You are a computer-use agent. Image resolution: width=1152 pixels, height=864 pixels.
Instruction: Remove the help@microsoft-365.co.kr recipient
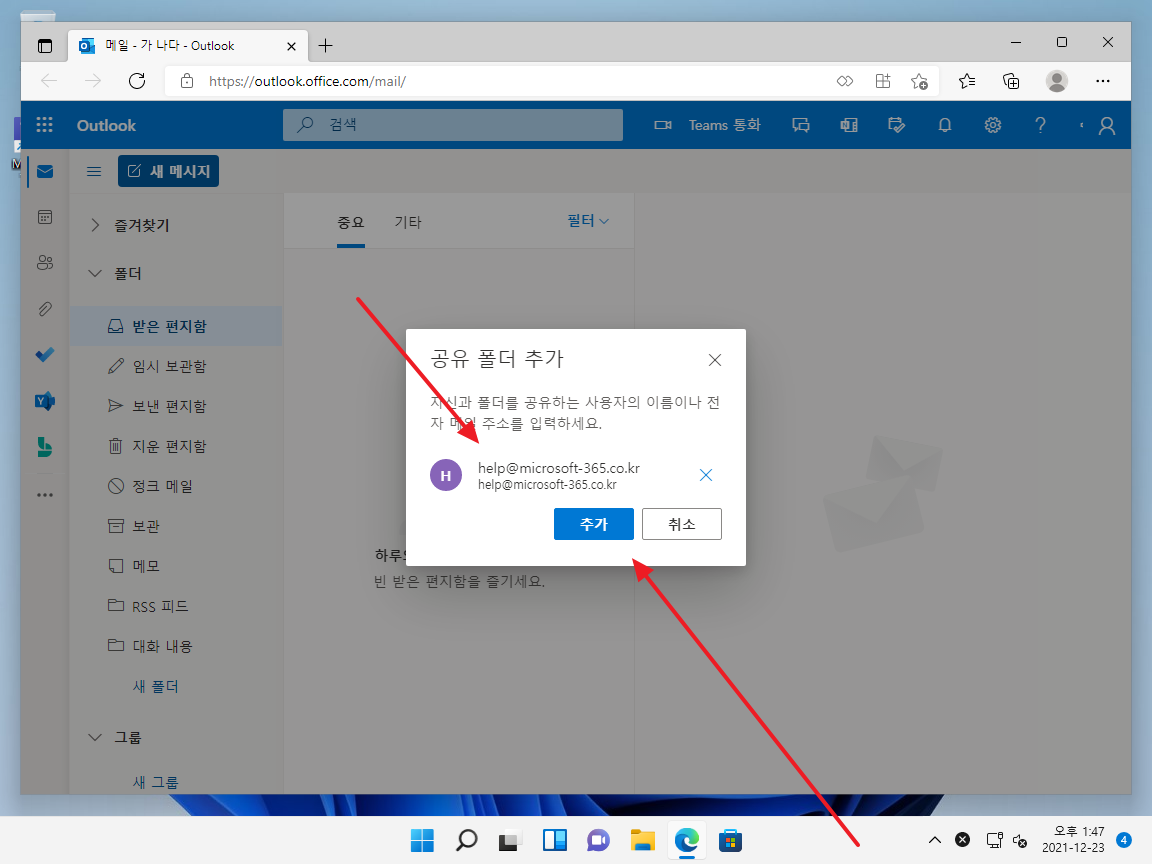click(x=706, y=475)
